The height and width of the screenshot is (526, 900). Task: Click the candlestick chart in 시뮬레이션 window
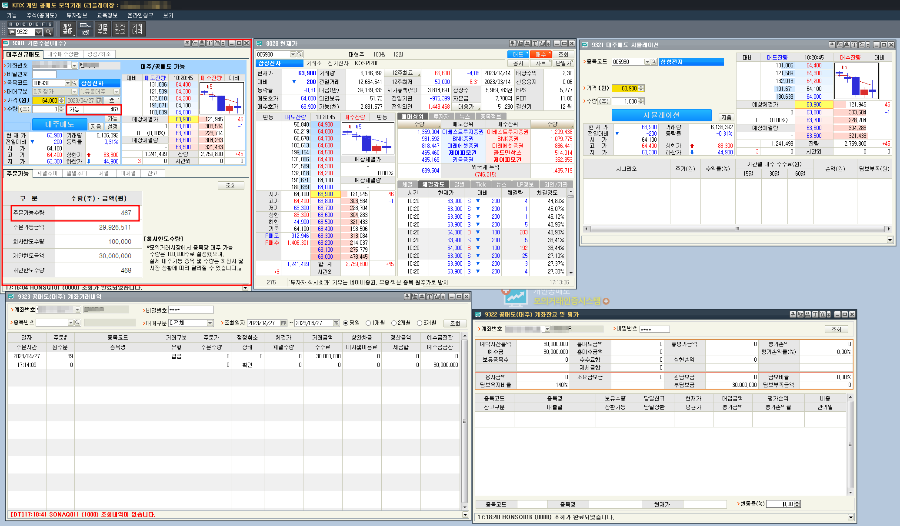click(x=856, y=81)
